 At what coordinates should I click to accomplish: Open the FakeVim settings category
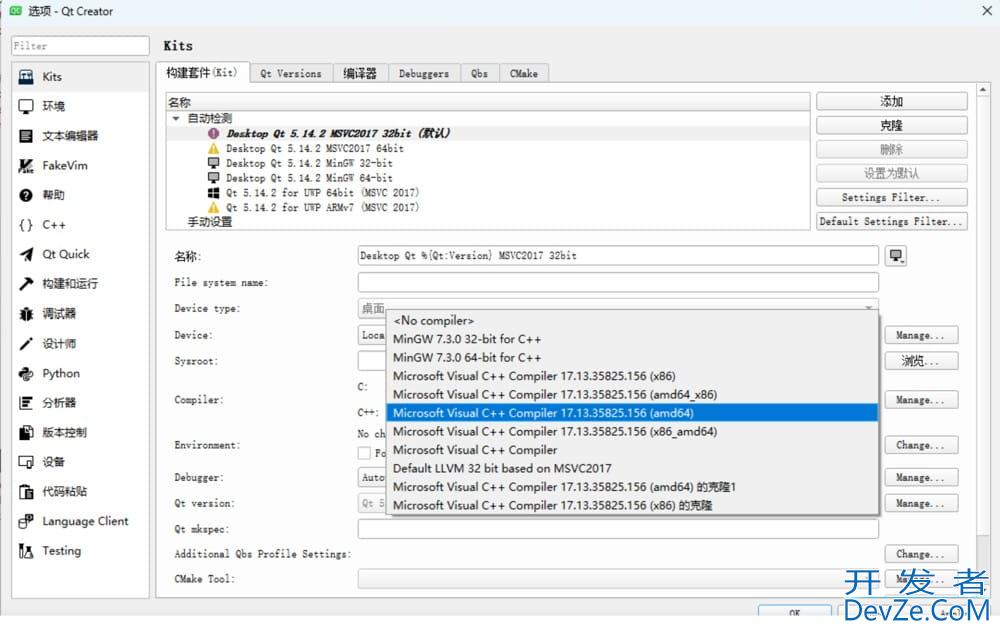(x=80, y=166)
